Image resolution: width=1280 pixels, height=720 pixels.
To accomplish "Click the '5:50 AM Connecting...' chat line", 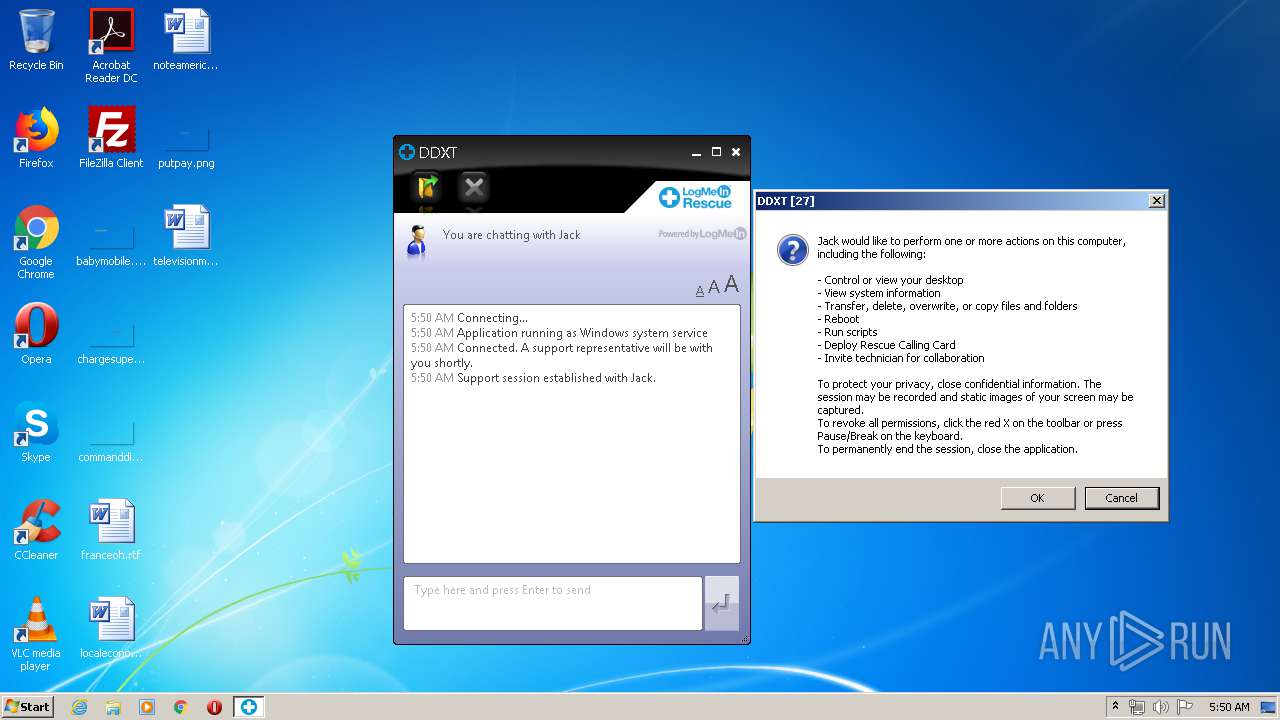I will (x=469, y=318).
